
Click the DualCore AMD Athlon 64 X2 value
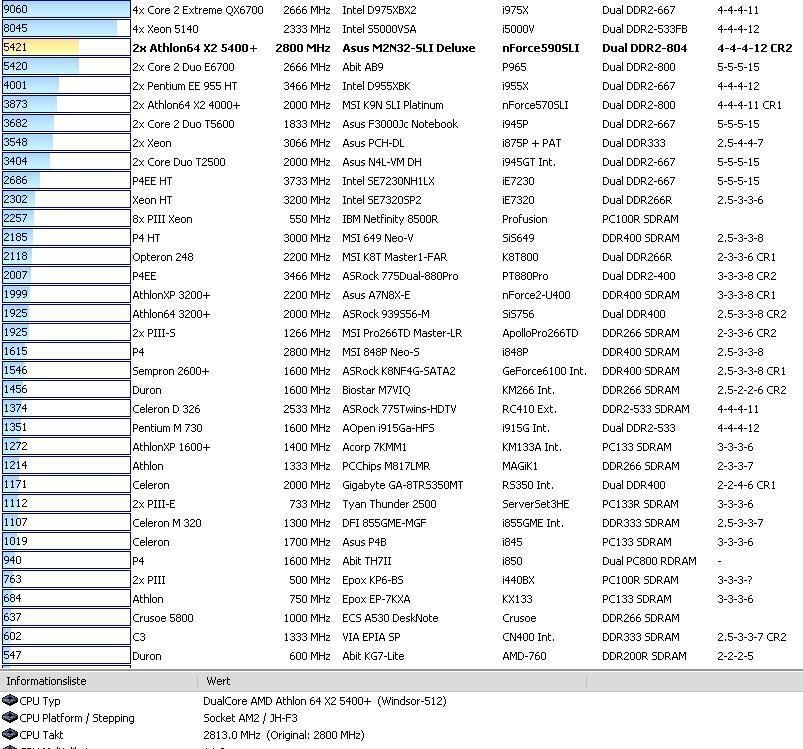tap(325, 700)
